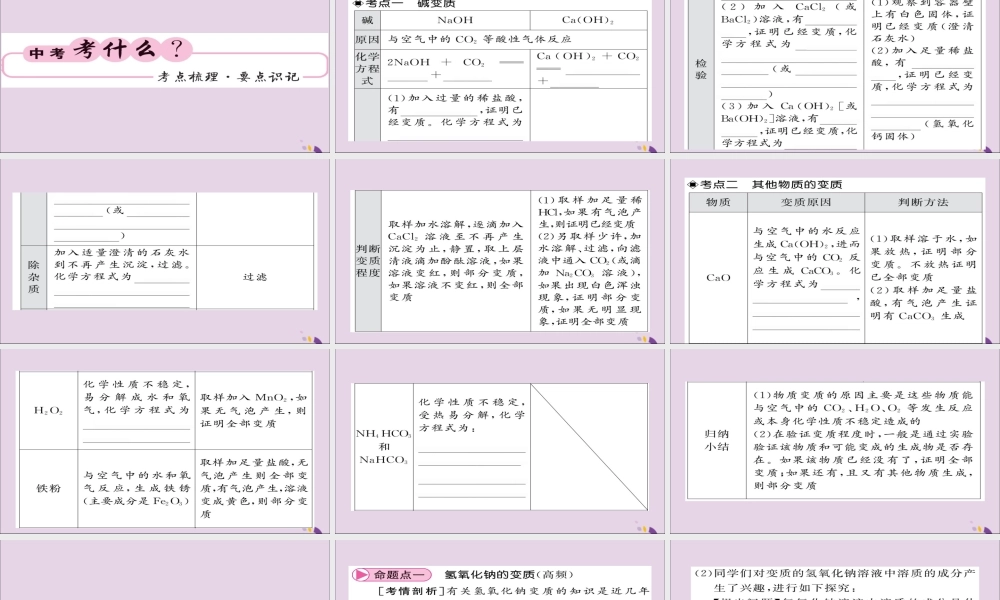Screen dimensions: 1000x600
Task: Select the CaO cell
Action: point(718,277)
